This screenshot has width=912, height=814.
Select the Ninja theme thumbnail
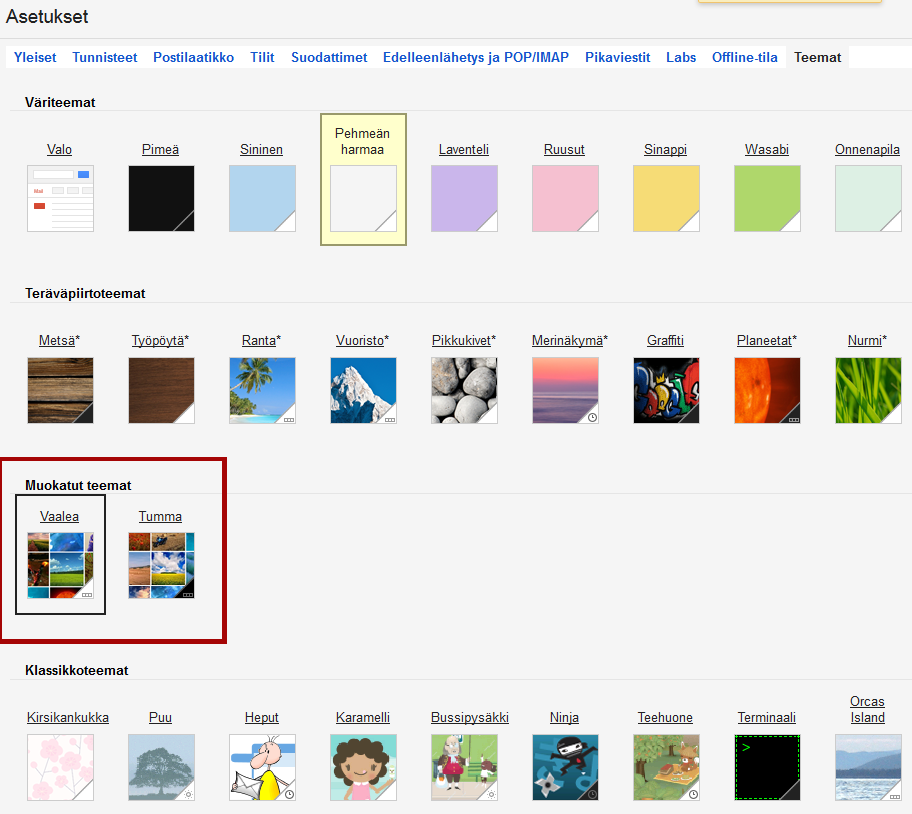click(565, 767)
